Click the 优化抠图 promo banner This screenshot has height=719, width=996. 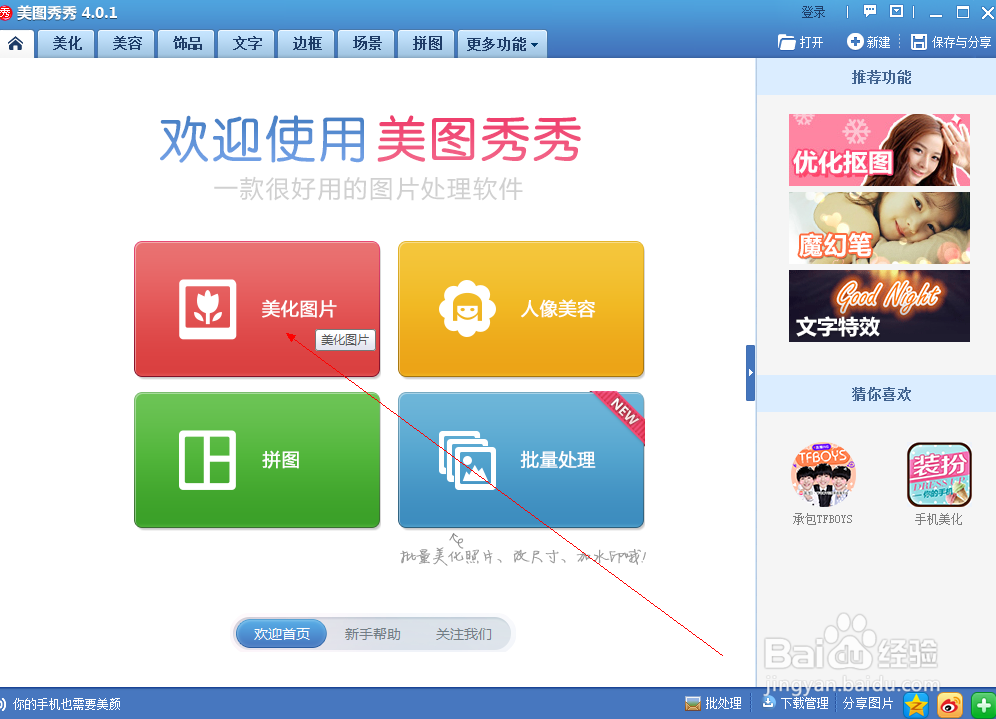(x=879, y=149)
